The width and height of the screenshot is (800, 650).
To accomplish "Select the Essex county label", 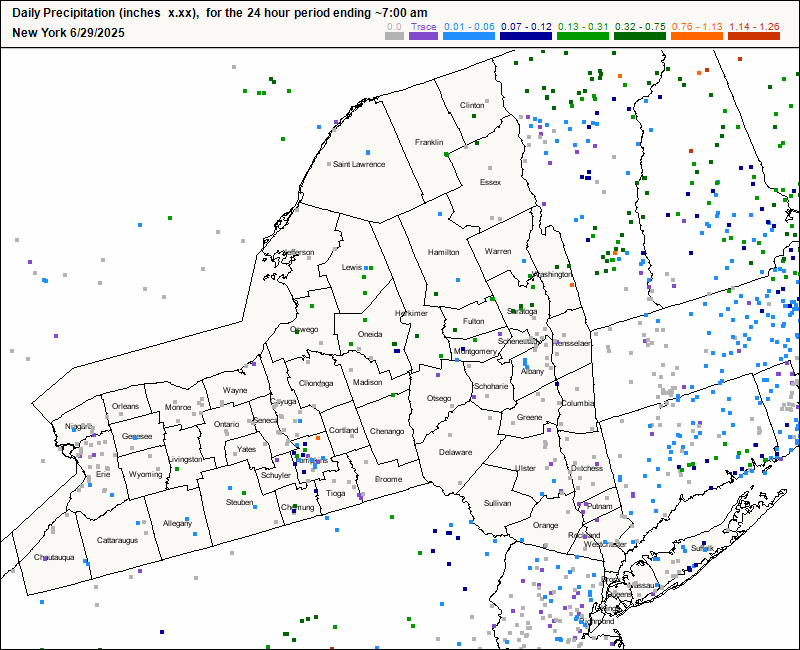I will tap(490, 182).
